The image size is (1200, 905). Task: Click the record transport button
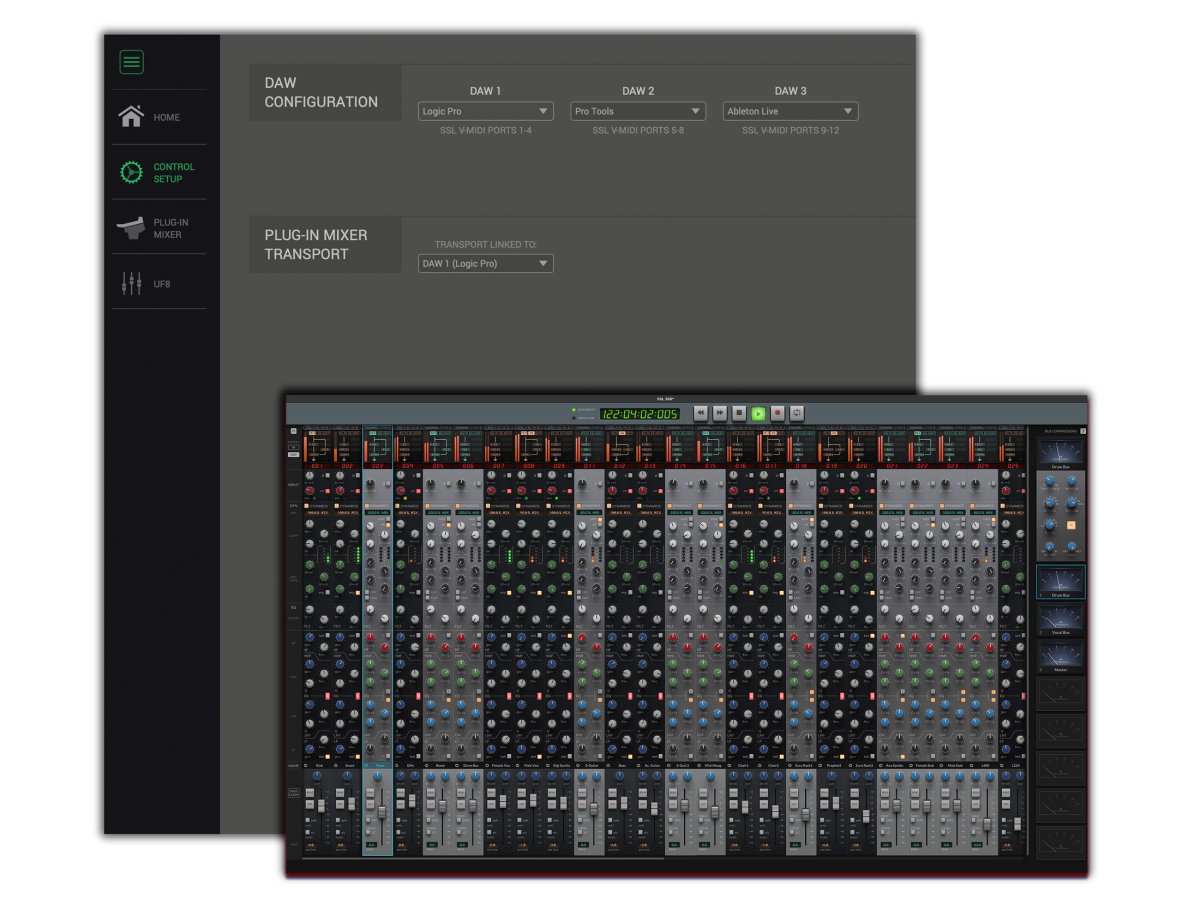coord(777,413)
